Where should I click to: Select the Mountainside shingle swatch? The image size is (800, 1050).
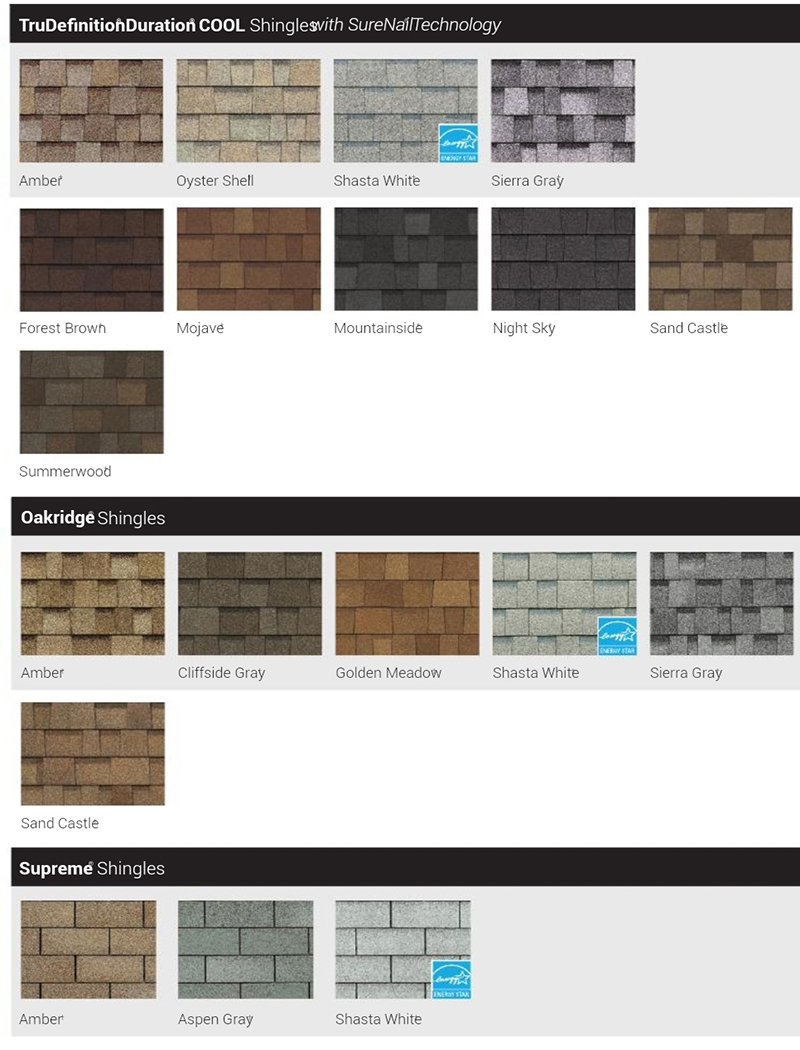406,260
